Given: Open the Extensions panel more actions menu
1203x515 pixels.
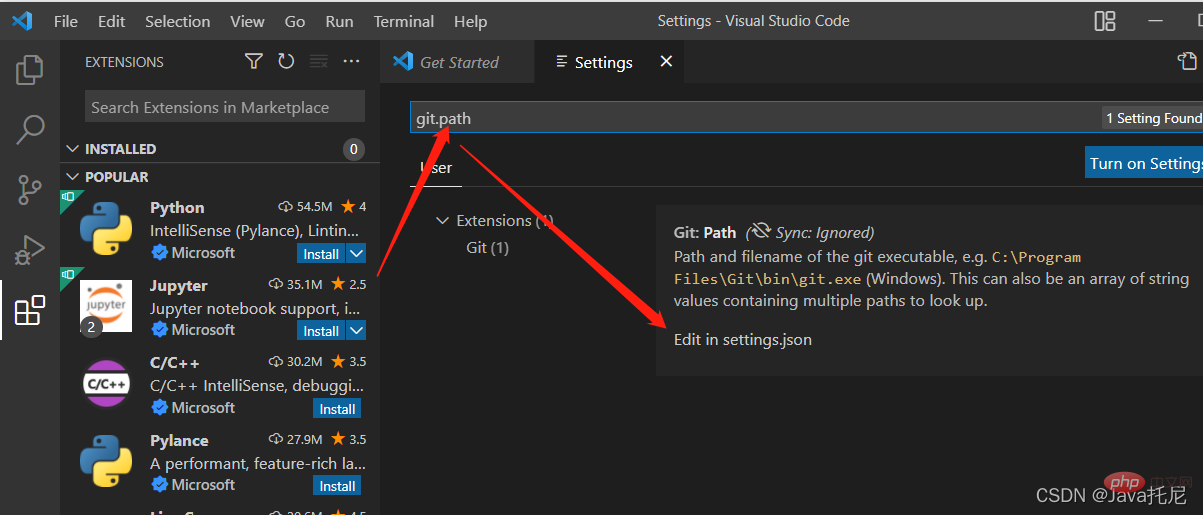Looking at the screenshot, I should [x=351, y=62].
